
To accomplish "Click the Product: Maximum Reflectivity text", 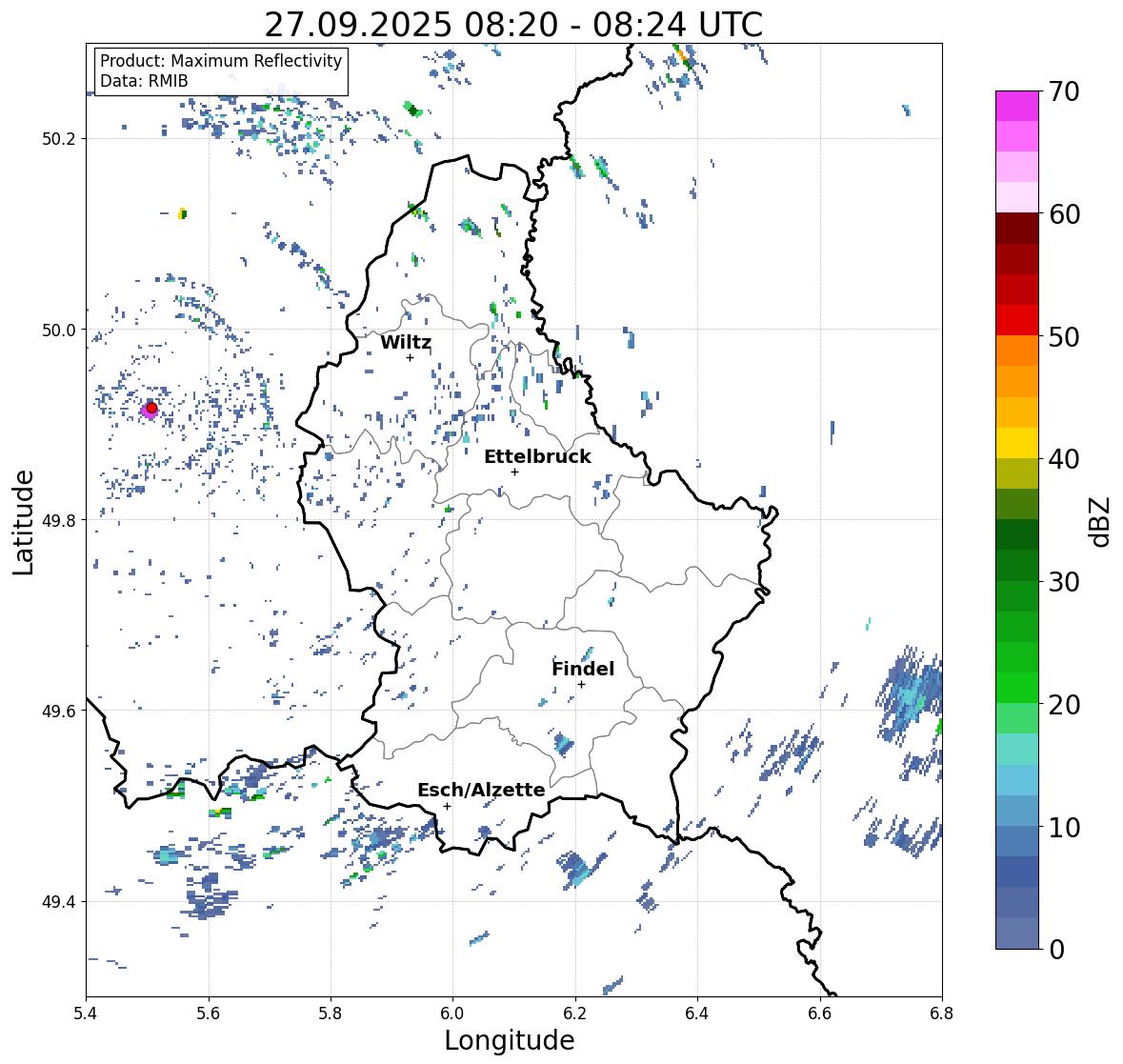I will 221,61.
